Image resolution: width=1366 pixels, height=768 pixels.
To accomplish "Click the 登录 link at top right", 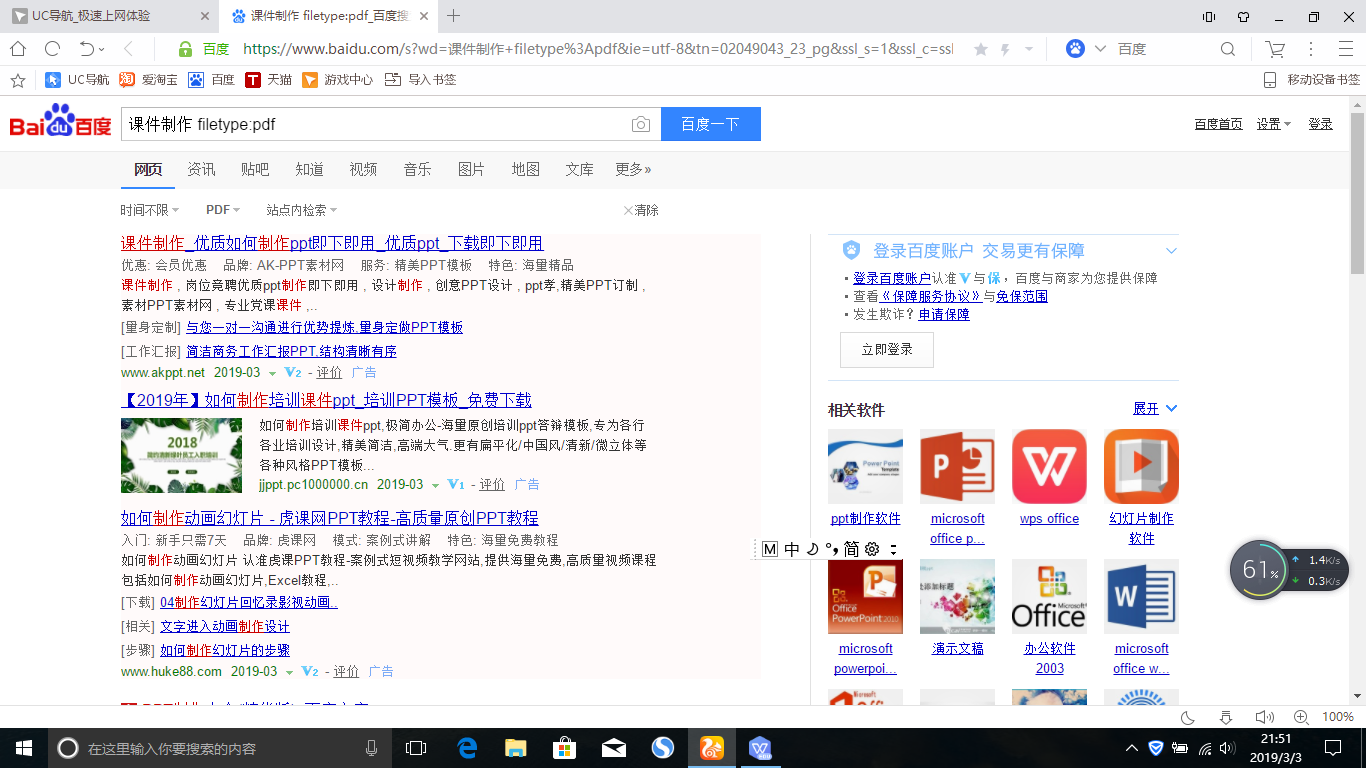I will [x=1320, y=124].
